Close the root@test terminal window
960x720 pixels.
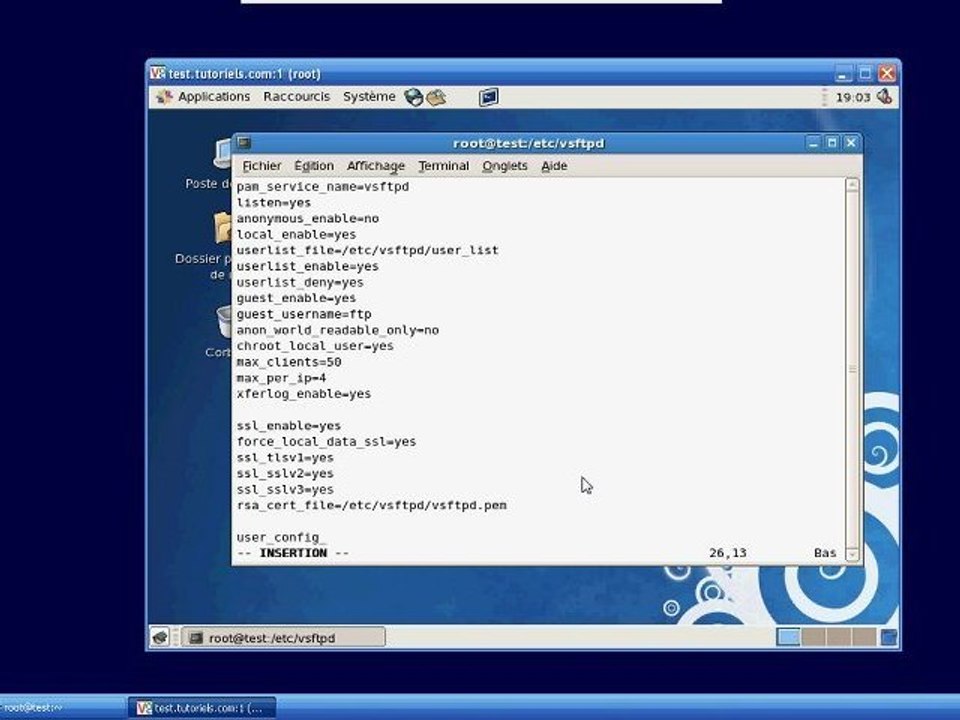pyautogui.click(x=851, y=143)
